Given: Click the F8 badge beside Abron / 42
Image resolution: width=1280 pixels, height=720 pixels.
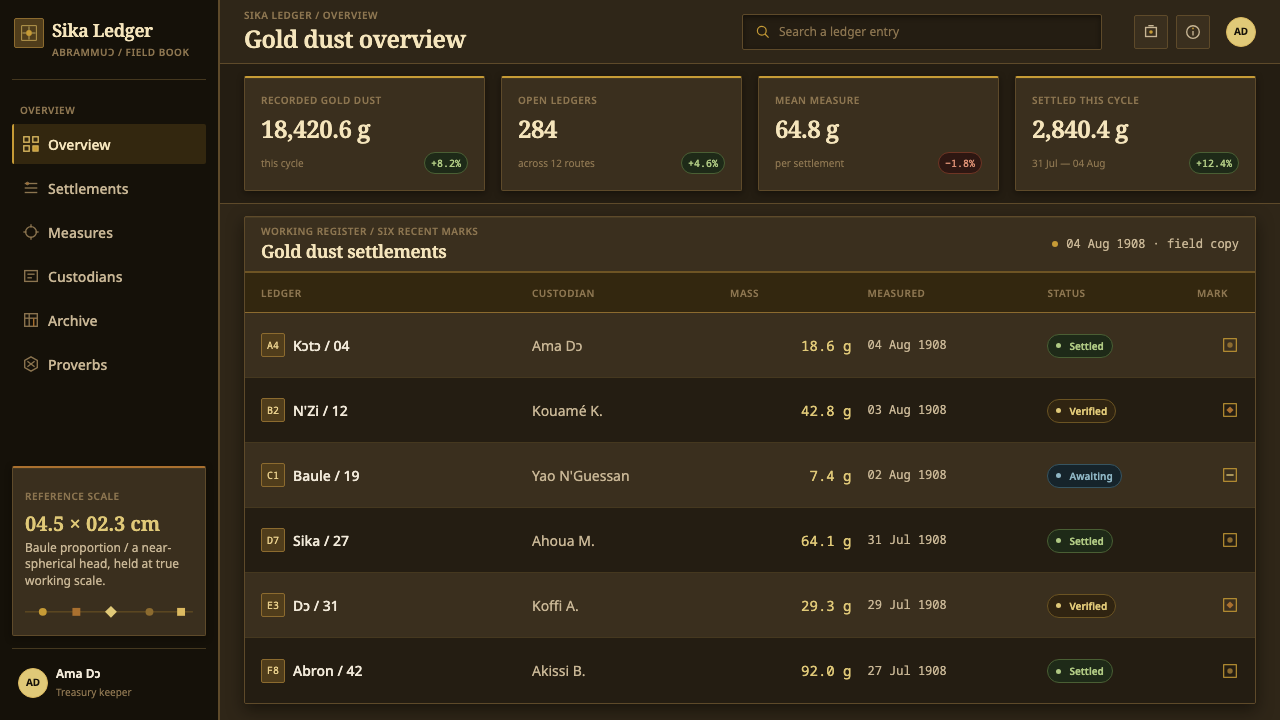Looking at the screenshot, I should point(273,670).
